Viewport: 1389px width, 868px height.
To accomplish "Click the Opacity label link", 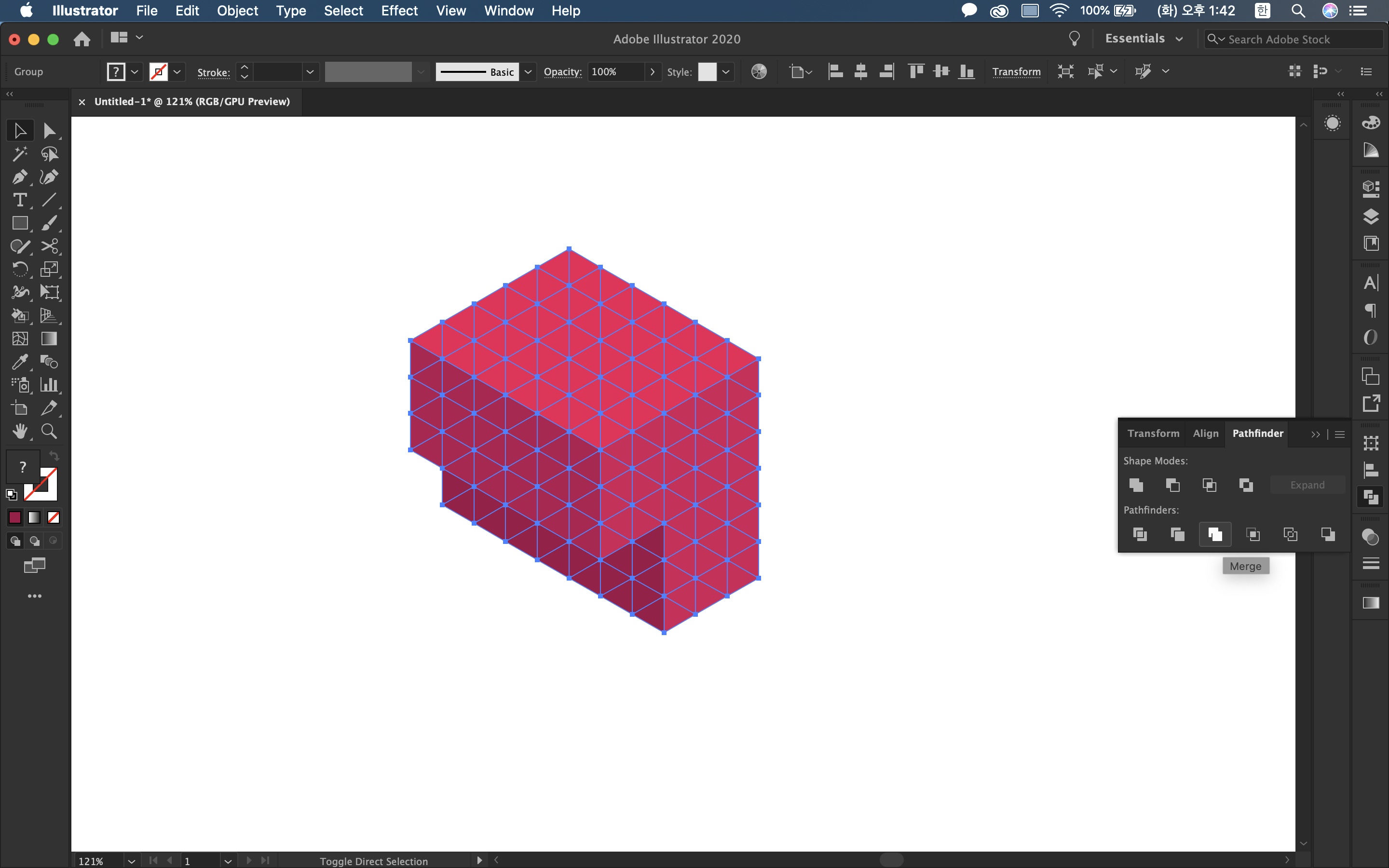I will click(x=562, y=72).
